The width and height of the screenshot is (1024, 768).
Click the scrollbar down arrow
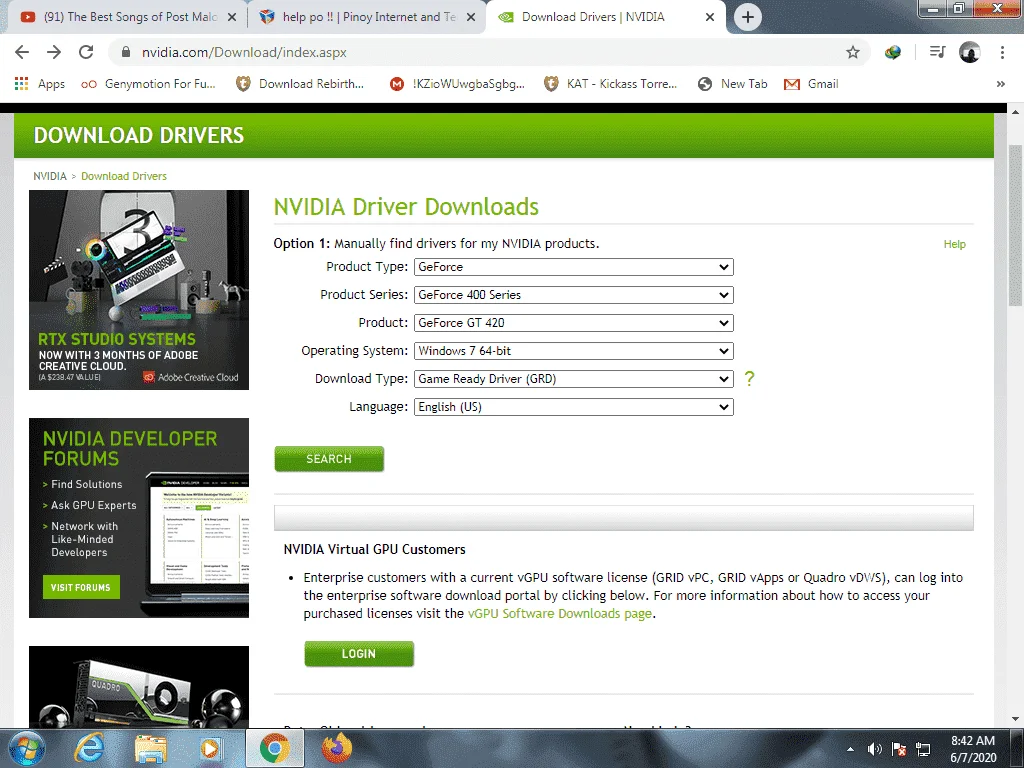coord(1016,719)
